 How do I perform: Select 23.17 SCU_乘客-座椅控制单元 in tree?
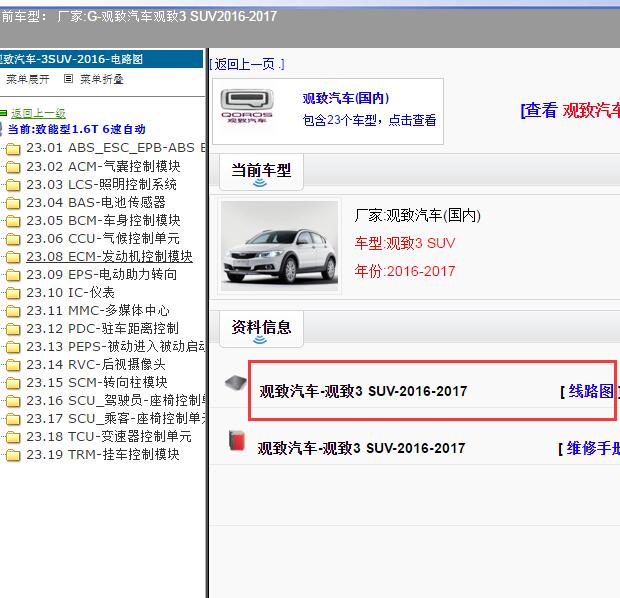click(x=115, y=419)
